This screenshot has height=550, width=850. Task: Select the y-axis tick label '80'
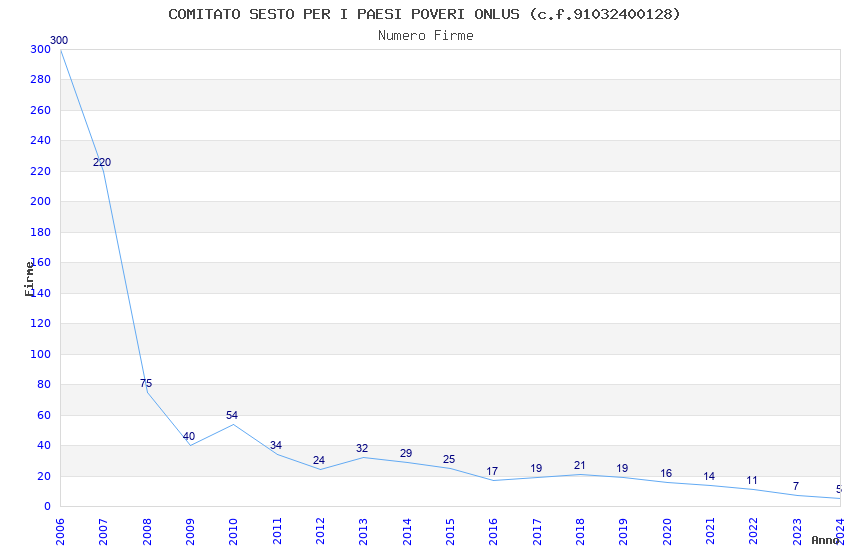pyautogui.click(x=44, y=384)
